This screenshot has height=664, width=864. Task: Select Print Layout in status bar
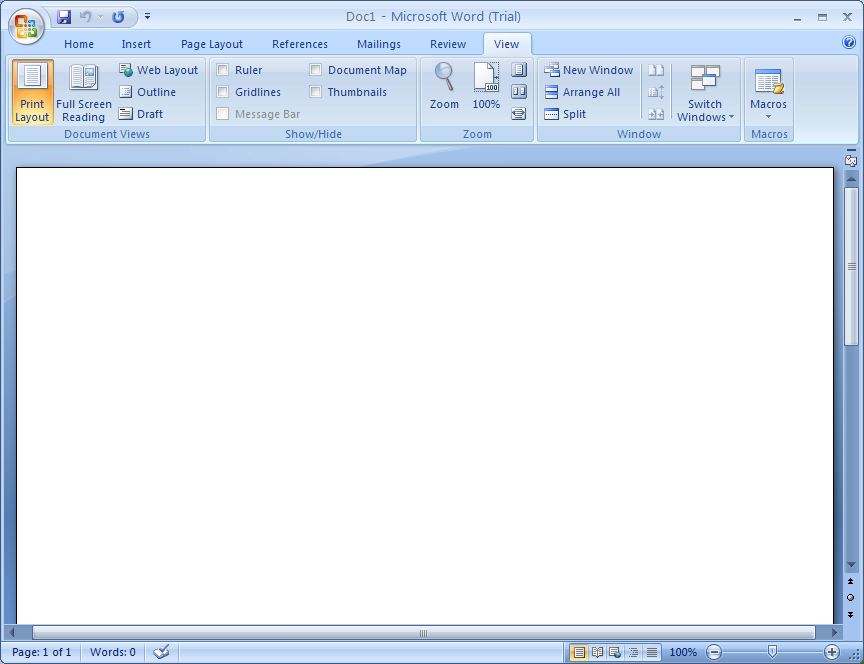pos(579,652)
